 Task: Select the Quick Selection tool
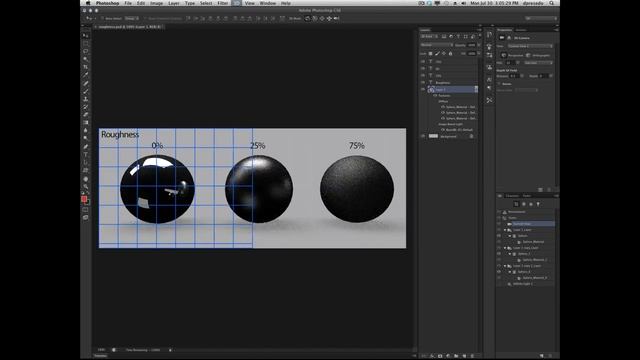tap(86, 59)
